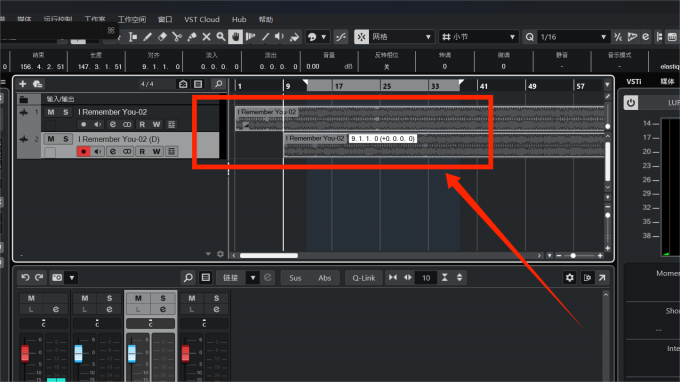The width and height of the screenshot is (680, 382).
Task: Switch to the VSTi tab
Action: pyautogui.click(x=634, y=82)
